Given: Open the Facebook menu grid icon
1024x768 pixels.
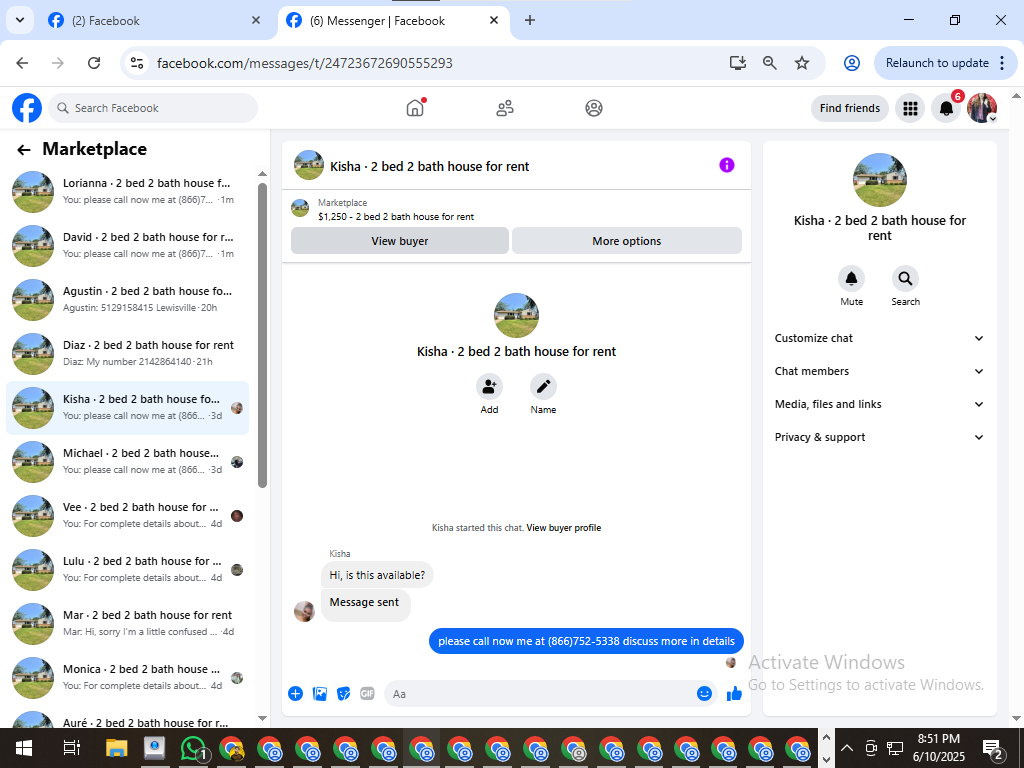Looking at the screenshot, I should tap(910, 108).
